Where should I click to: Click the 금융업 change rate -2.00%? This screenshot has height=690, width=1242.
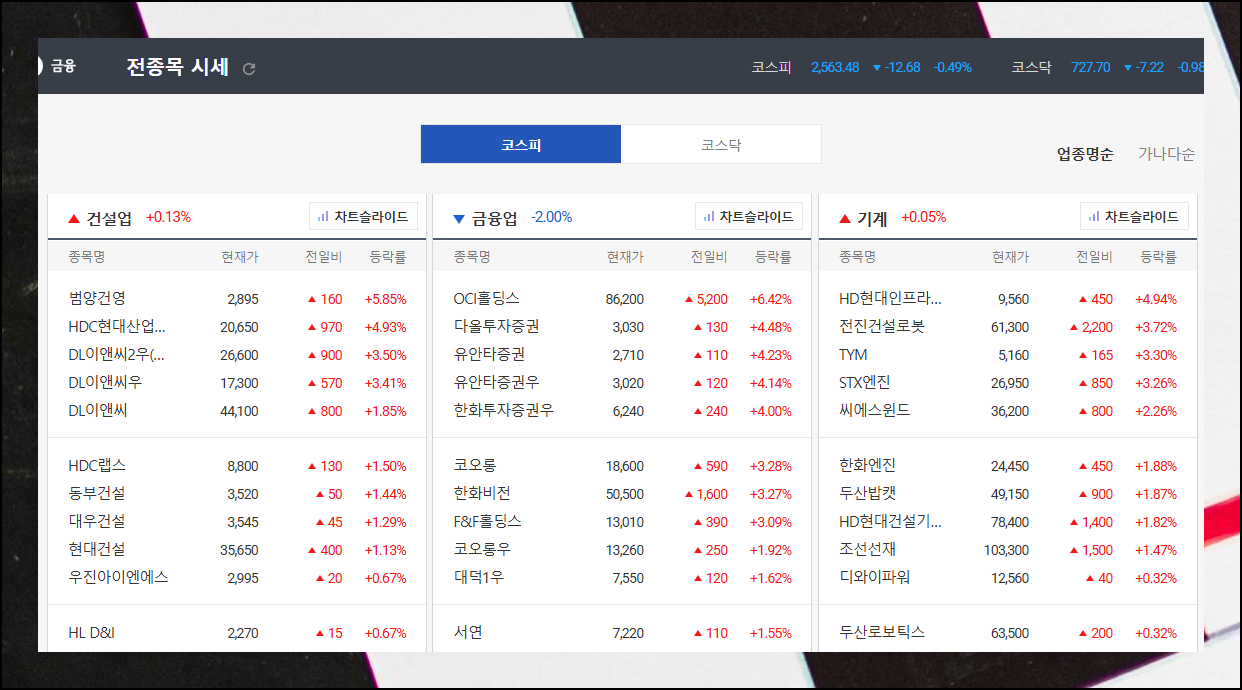pyautogui.click(x=552, y=217)
